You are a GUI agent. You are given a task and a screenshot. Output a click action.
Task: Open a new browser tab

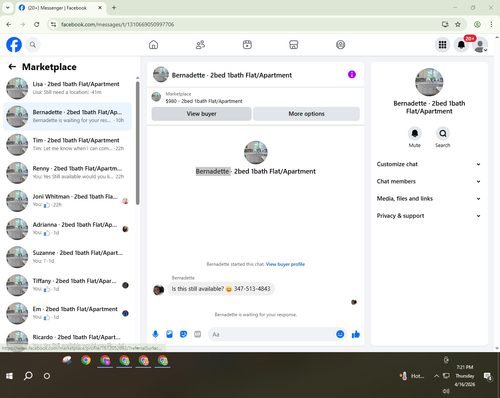[114, 7]
